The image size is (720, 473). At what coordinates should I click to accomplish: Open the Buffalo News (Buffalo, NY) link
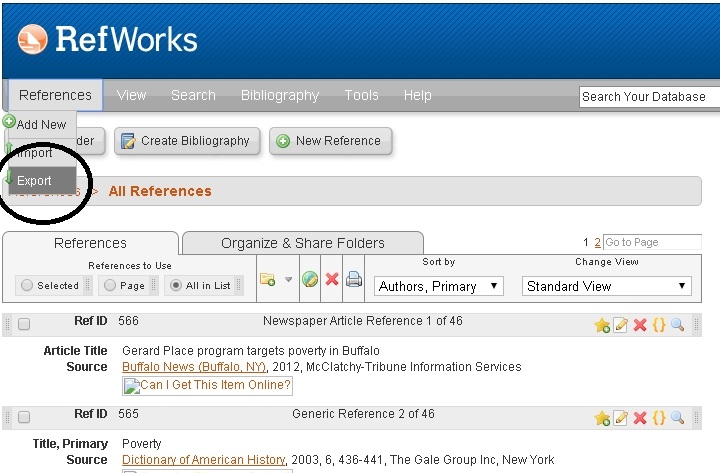coord(194,367)
